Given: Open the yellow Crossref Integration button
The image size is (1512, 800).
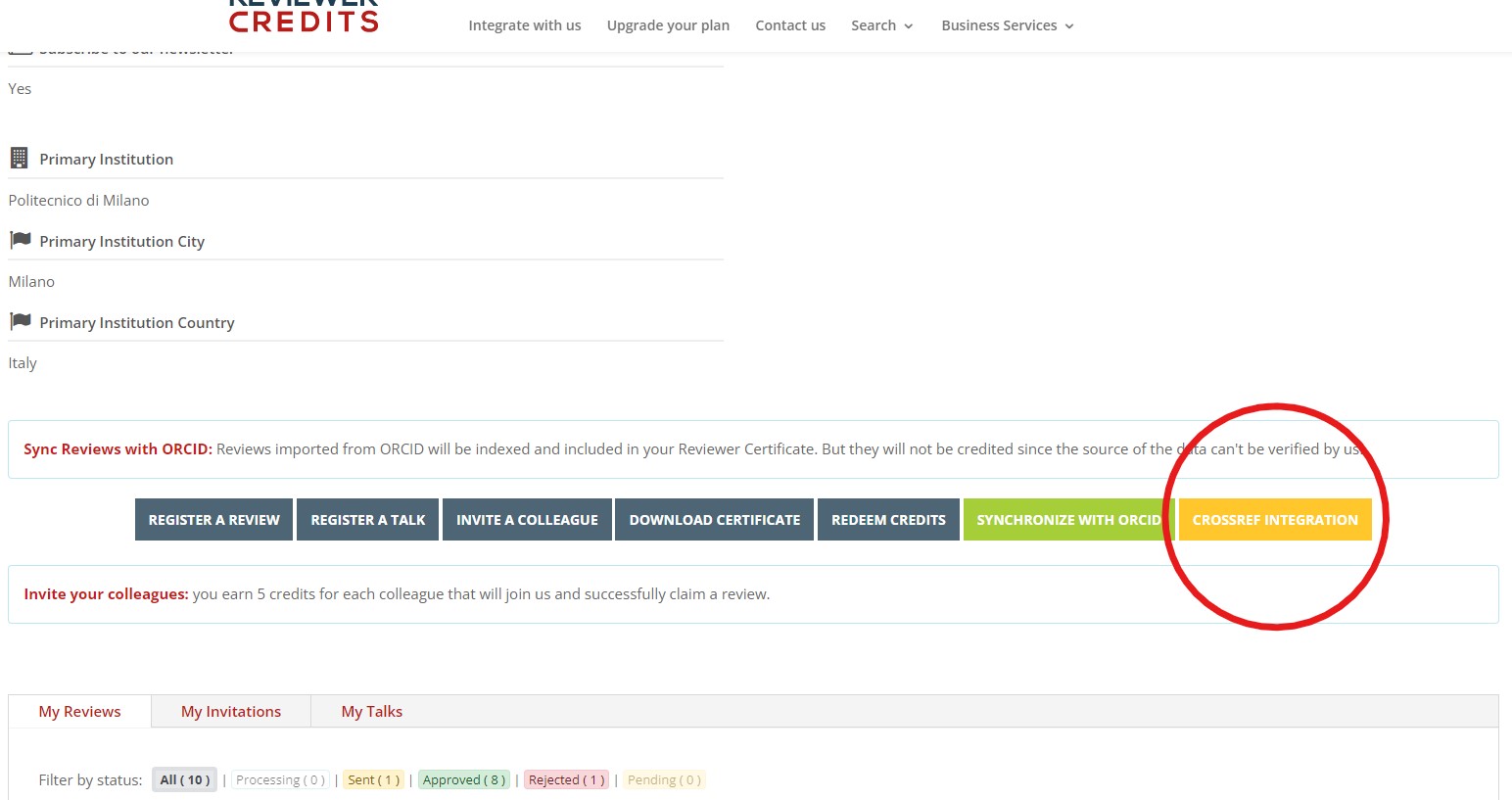Looking at the screenshot, I should (x=1275, y=520).
